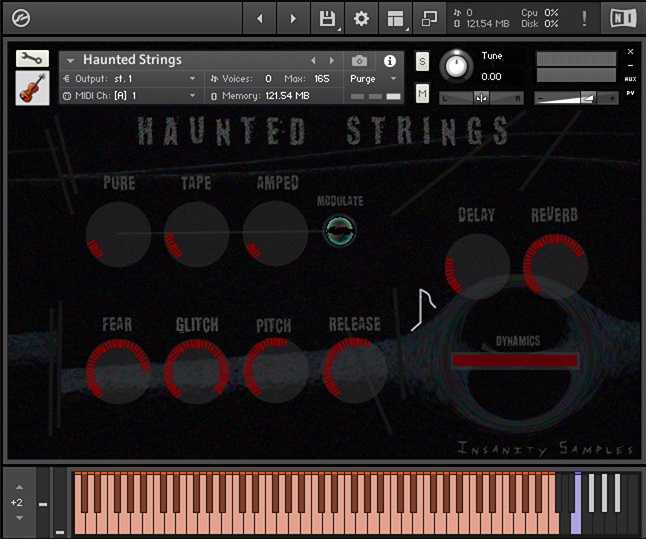The width and height of the screenshot is (646, 539).
Task: Click the DELAY knob
Action: click(477, 266)
